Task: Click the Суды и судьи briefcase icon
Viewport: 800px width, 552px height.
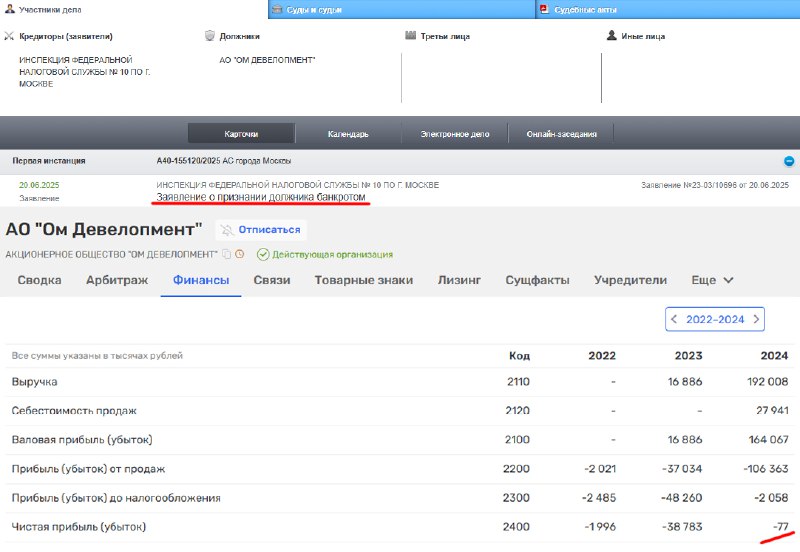Action: pos(277,9)
